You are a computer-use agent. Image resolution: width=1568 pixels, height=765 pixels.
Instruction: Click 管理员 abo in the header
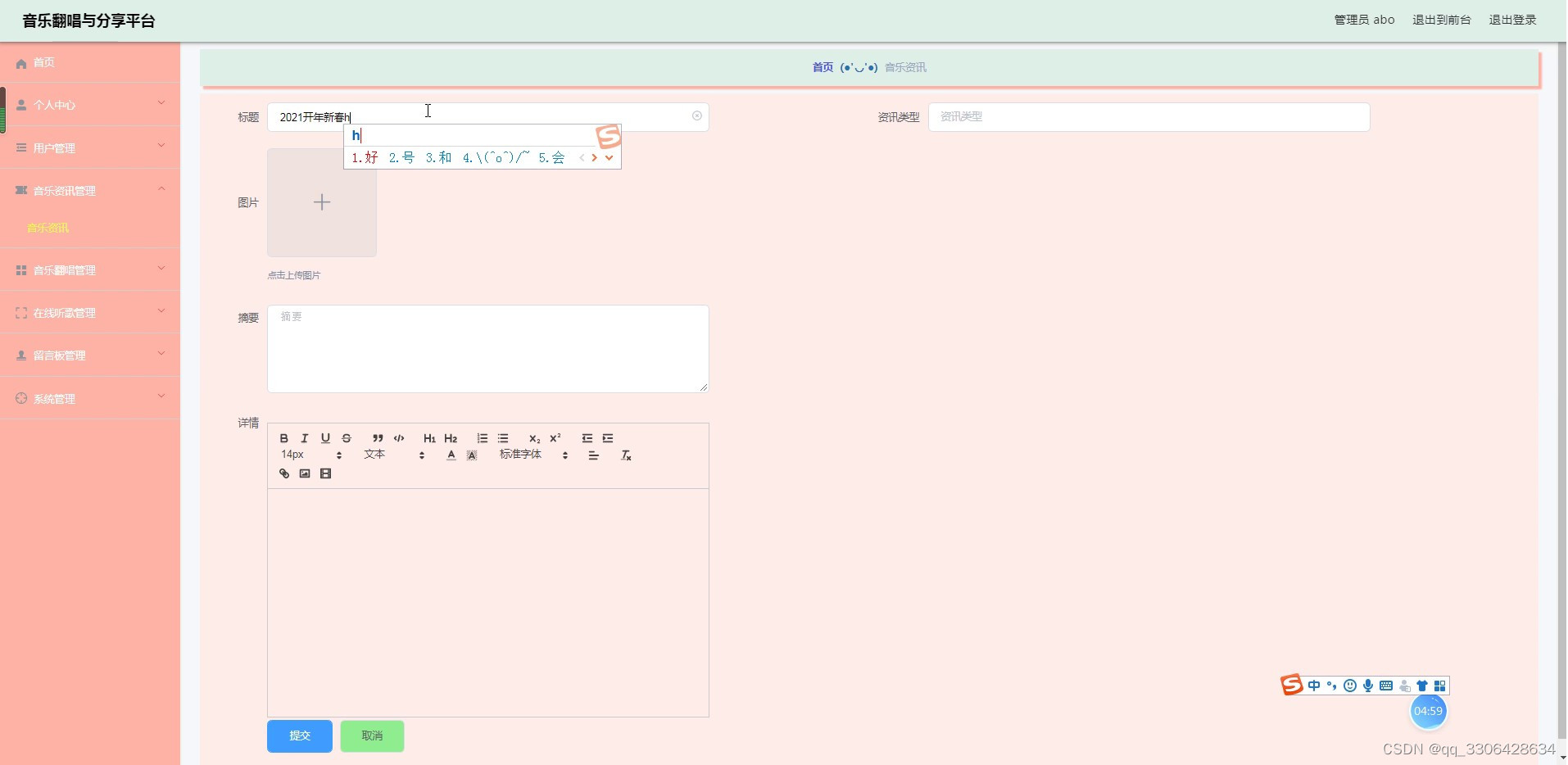(x=1364, y=20)
